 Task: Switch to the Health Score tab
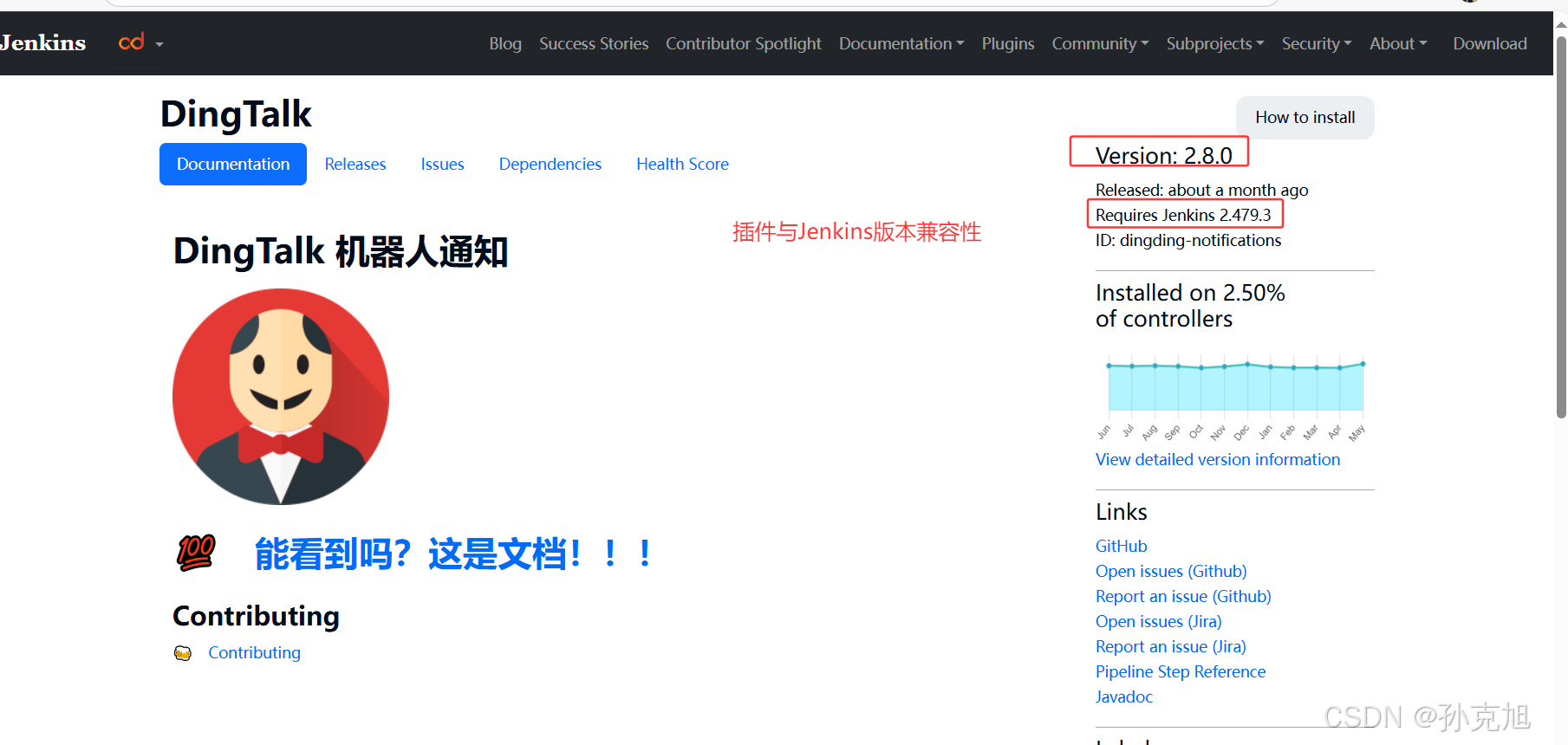pyautogui.click(x=682, y=164)
